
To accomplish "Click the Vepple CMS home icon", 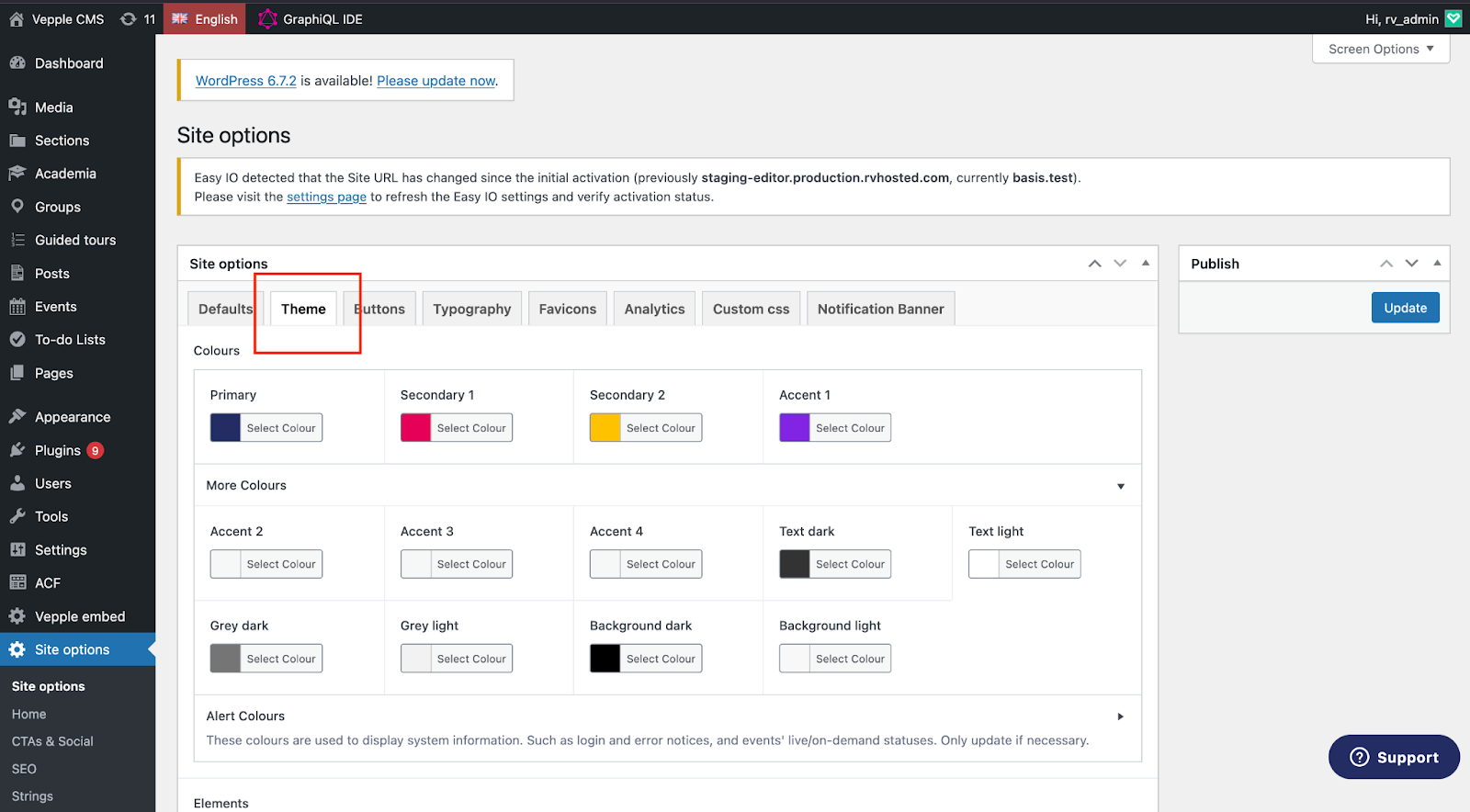I will pos(17,19).
